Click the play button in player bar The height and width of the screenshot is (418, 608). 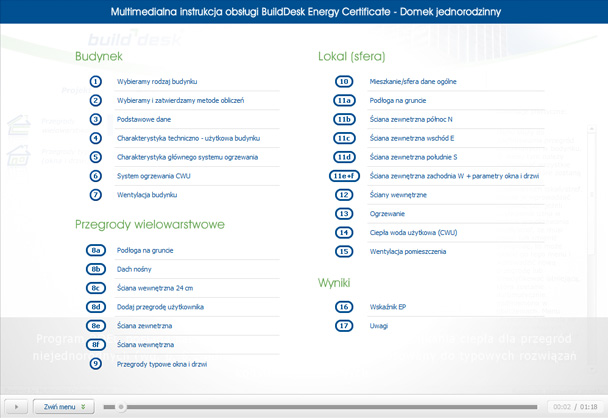[16, 407]
